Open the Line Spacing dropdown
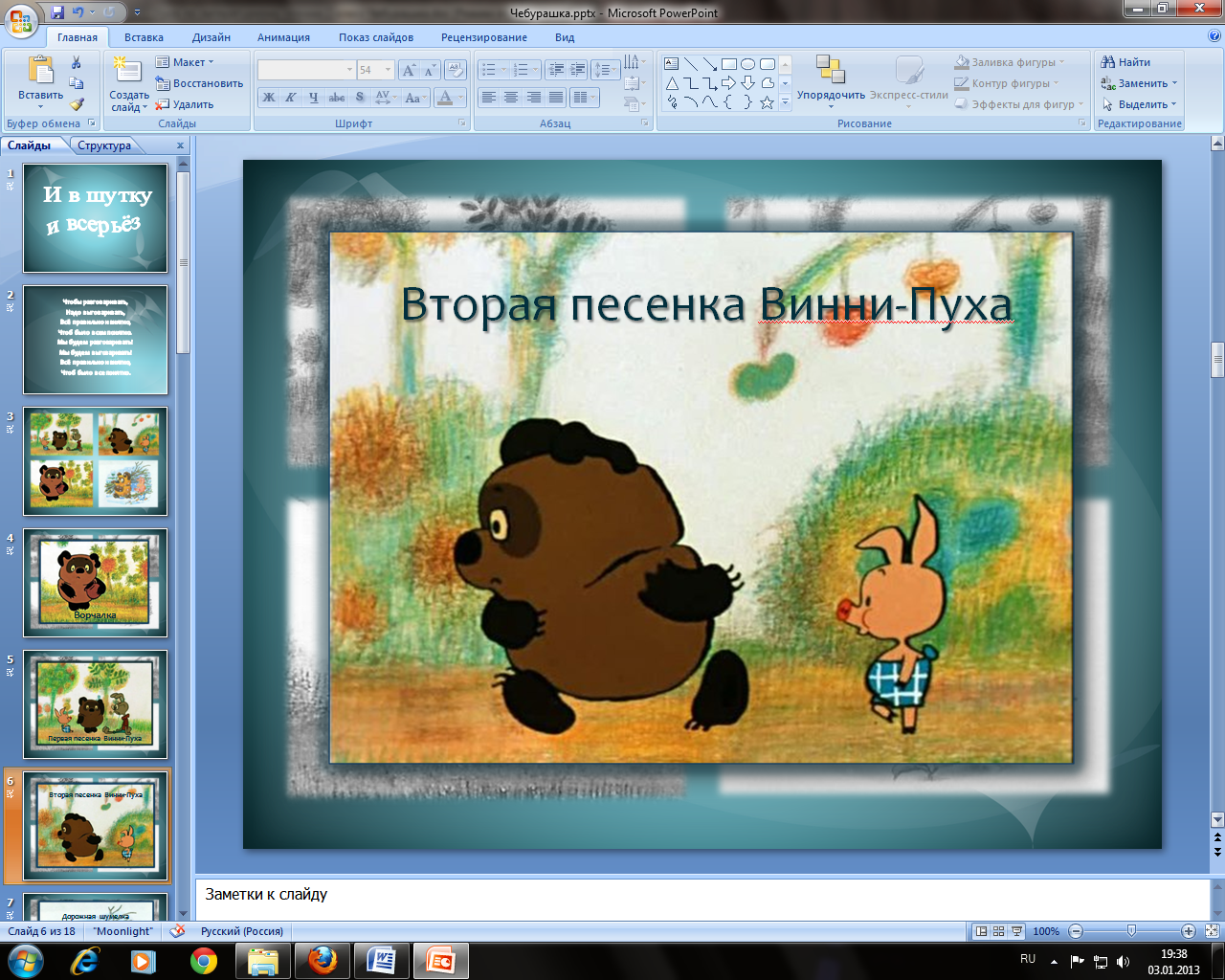 [x=606, y=70]
